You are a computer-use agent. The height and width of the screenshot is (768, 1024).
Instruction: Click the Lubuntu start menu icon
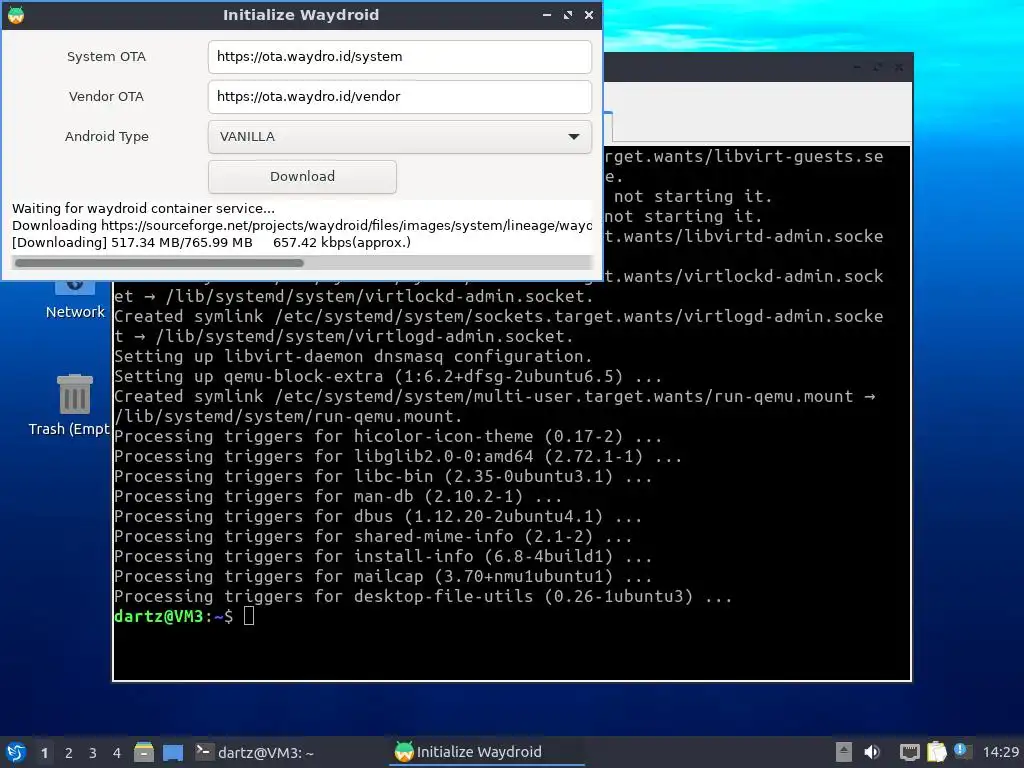16,752
